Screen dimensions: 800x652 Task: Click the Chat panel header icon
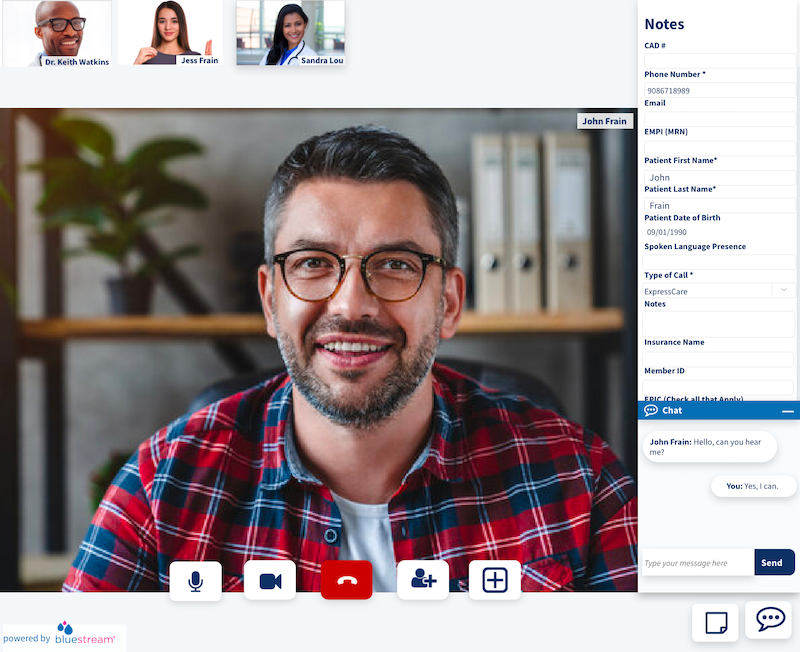click(x=651, y=411)
